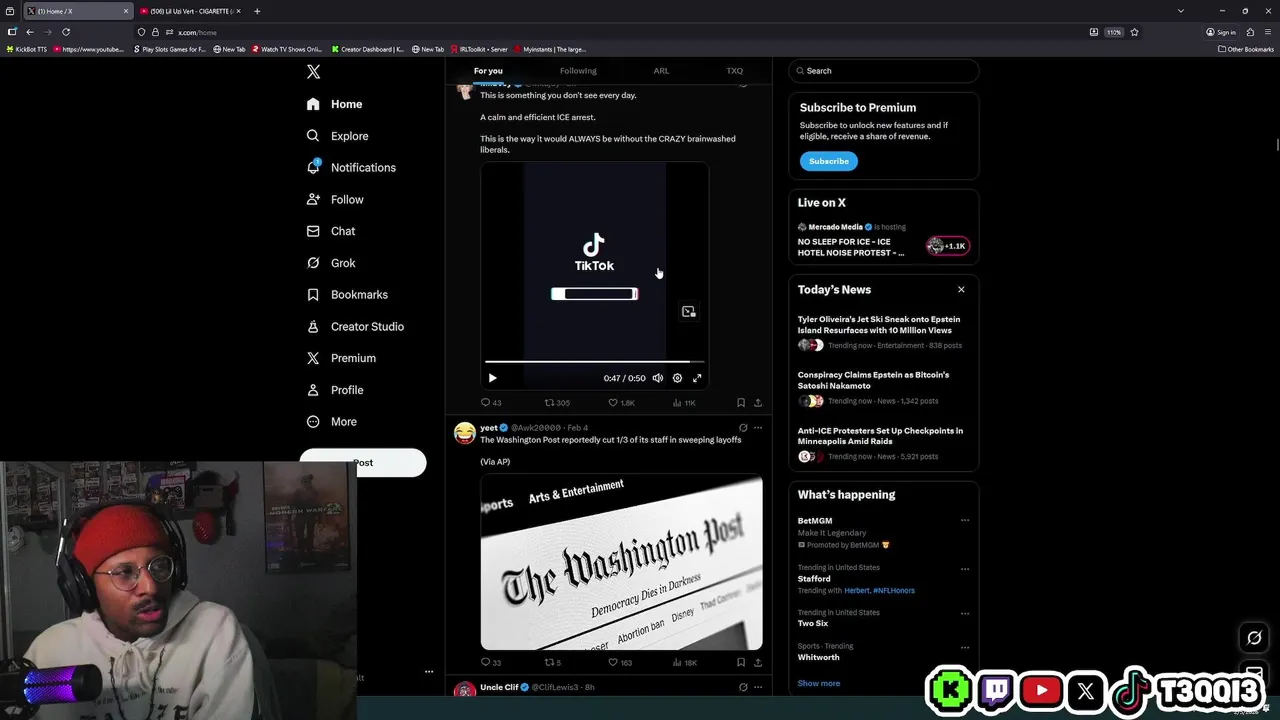Play the TikTok video

point(492,378)
